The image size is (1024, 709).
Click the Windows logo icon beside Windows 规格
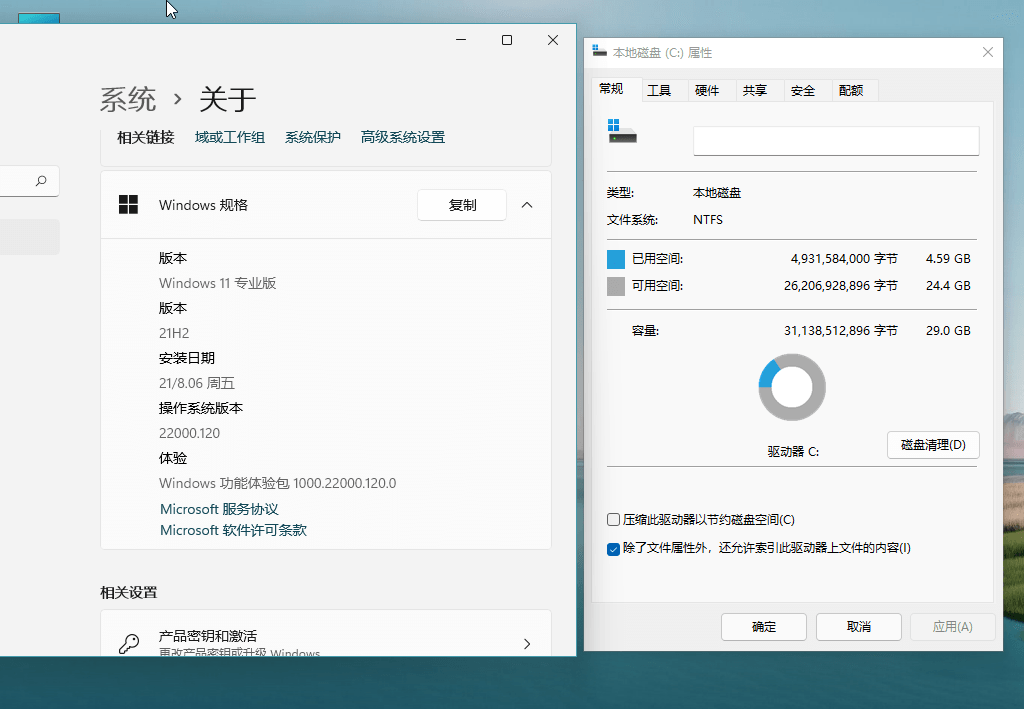coord(128,204)
